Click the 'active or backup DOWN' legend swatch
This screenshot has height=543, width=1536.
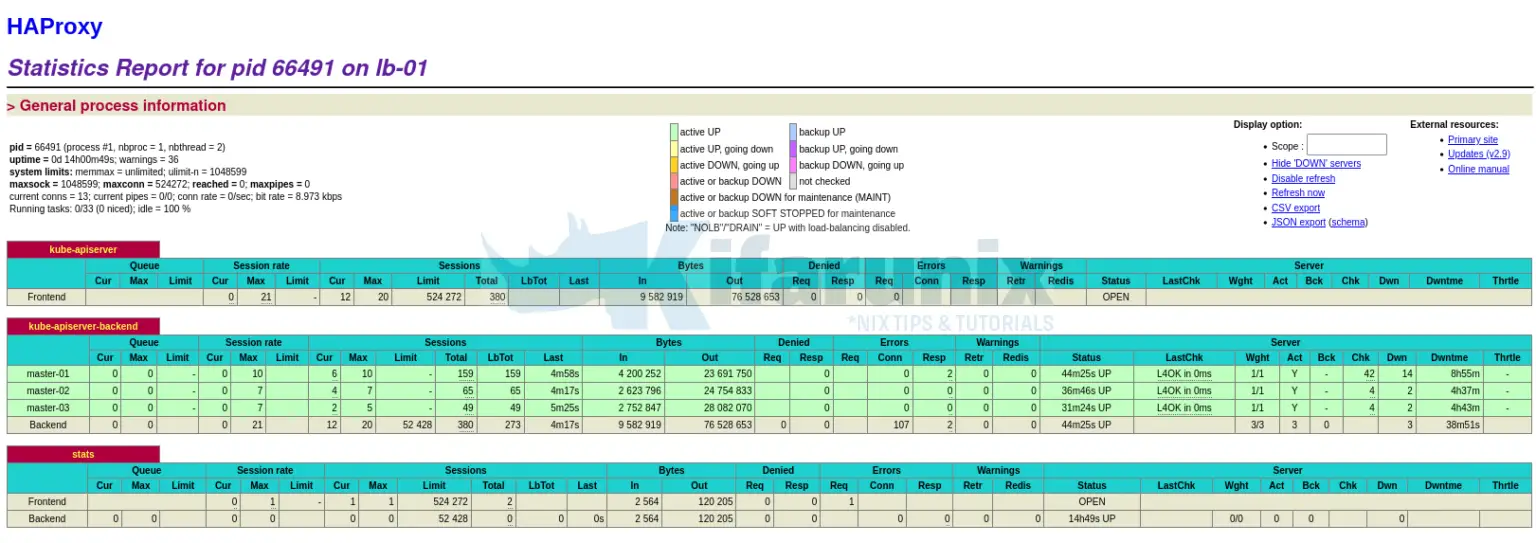[674, 181]
